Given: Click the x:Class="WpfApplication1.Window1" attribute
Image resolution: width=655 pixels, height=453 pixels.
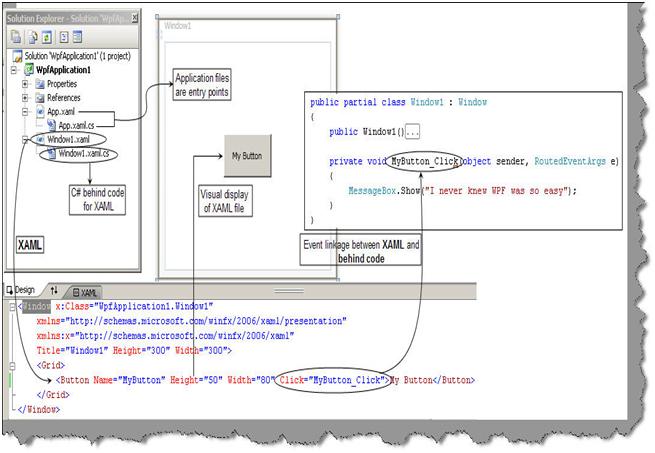Looking at the screenshot, I should click(x=135, y=307).
